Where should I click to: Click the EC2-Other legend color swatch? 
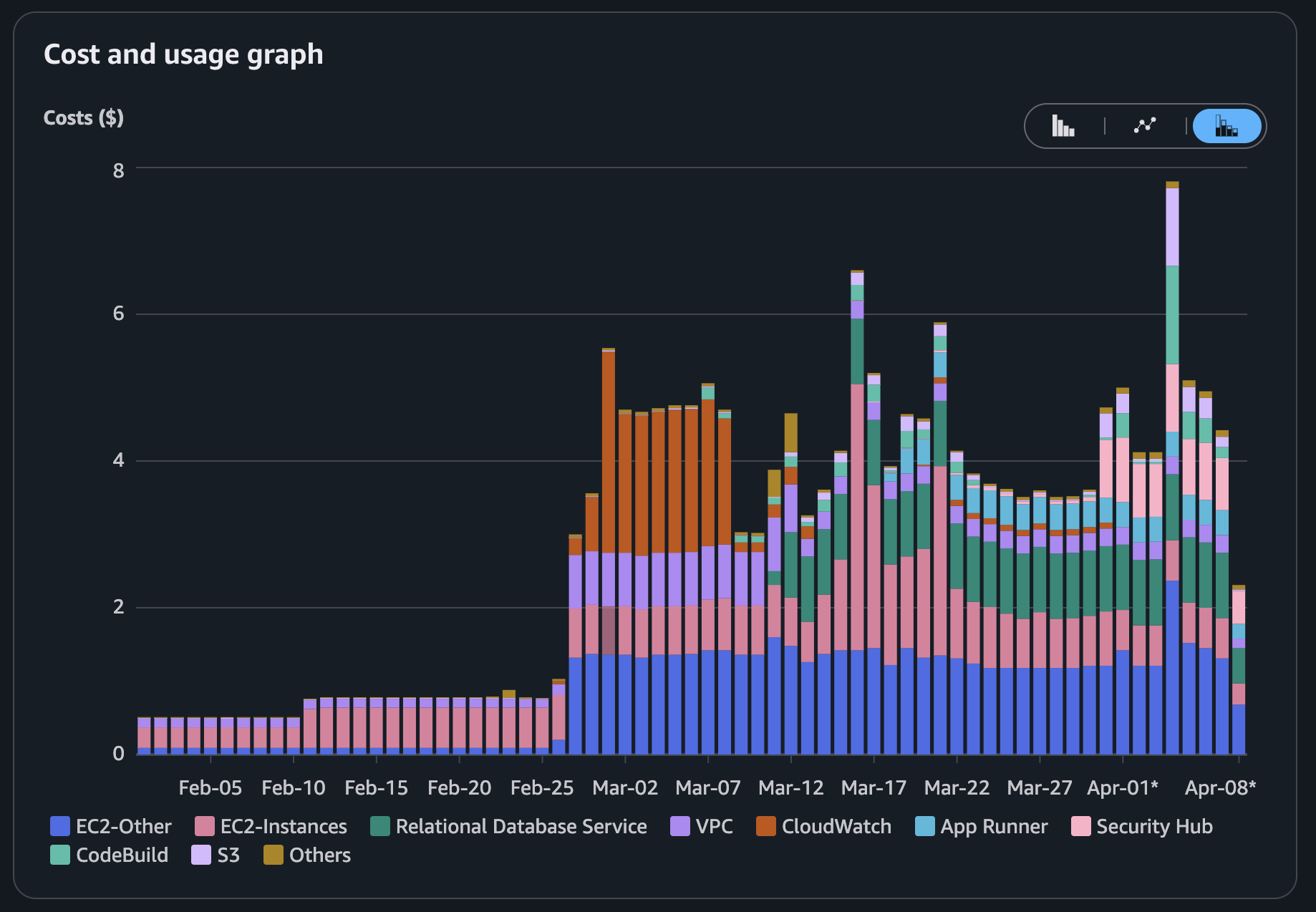tap(60, 826)
